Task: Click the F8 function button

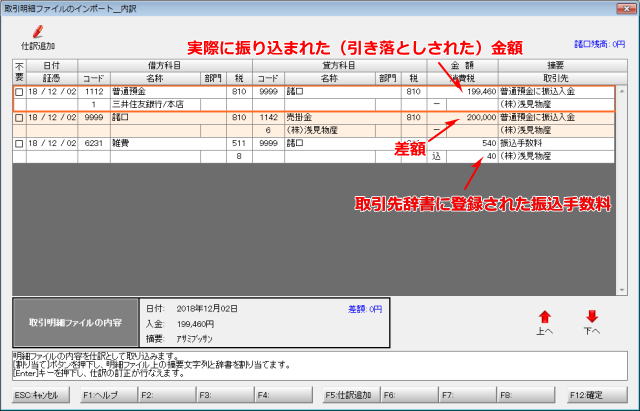Action: pyautogui.click(x=526, y=395)
